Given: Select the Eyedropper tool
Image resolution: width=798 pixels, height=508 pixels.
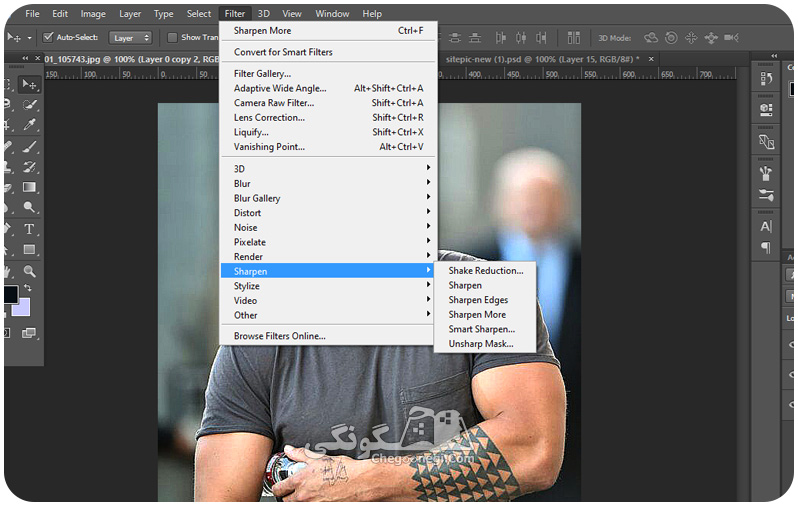Looking at the screenshot, I should [30, 125].
